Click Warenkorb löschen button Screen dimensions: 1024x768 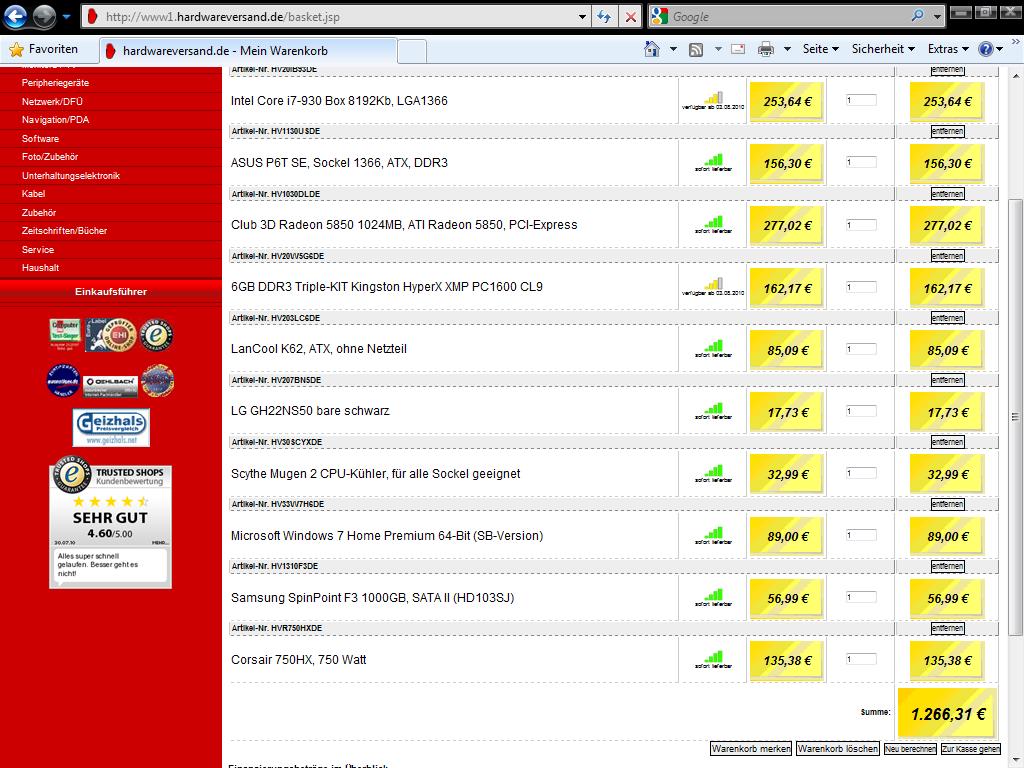point(838,749)
